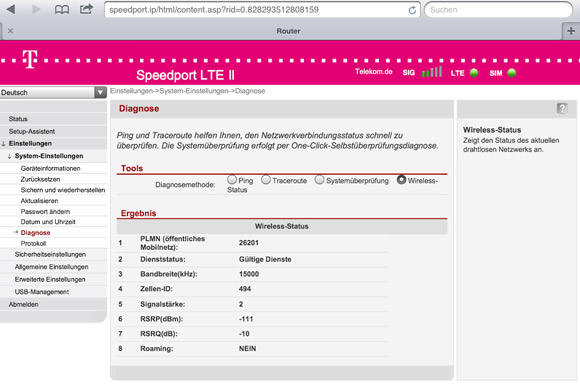Screen dimensions: 580x388
Task: Close the Router tab with the X
Action: coord(11,31)
